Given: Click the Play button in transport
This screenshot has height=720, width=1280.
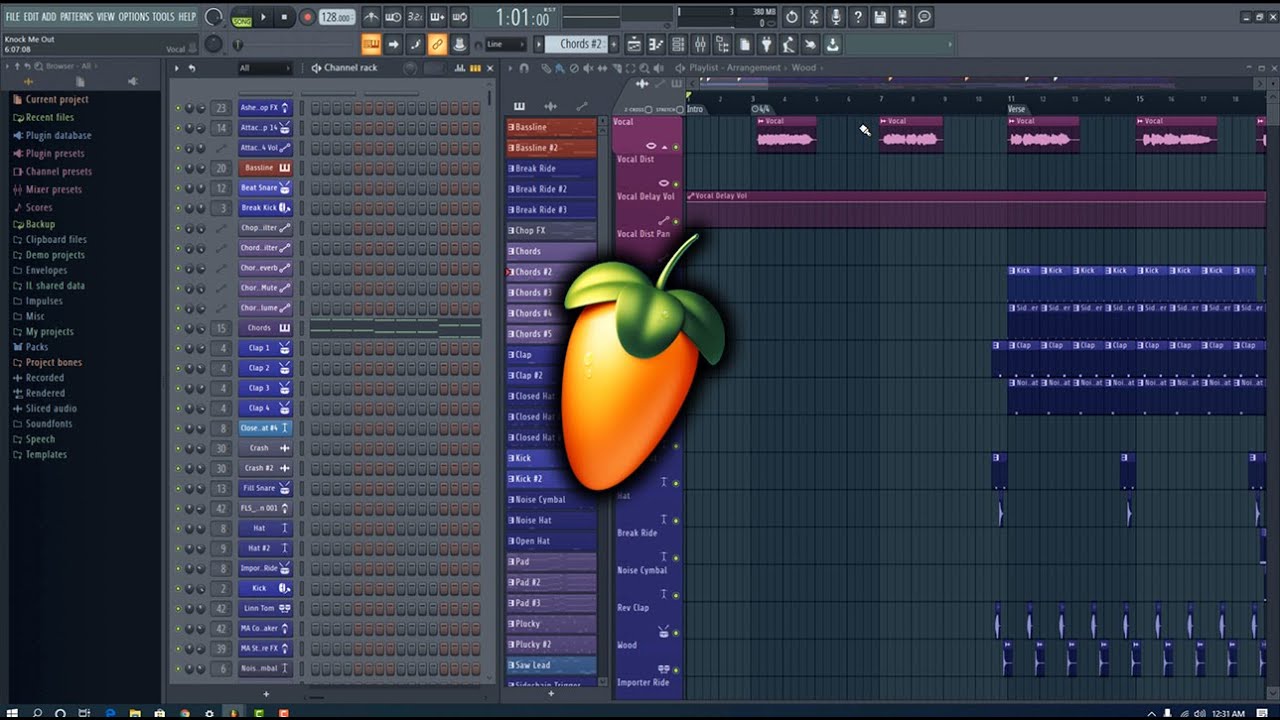Looking at the screenshot, I should (x=264, y=17).
